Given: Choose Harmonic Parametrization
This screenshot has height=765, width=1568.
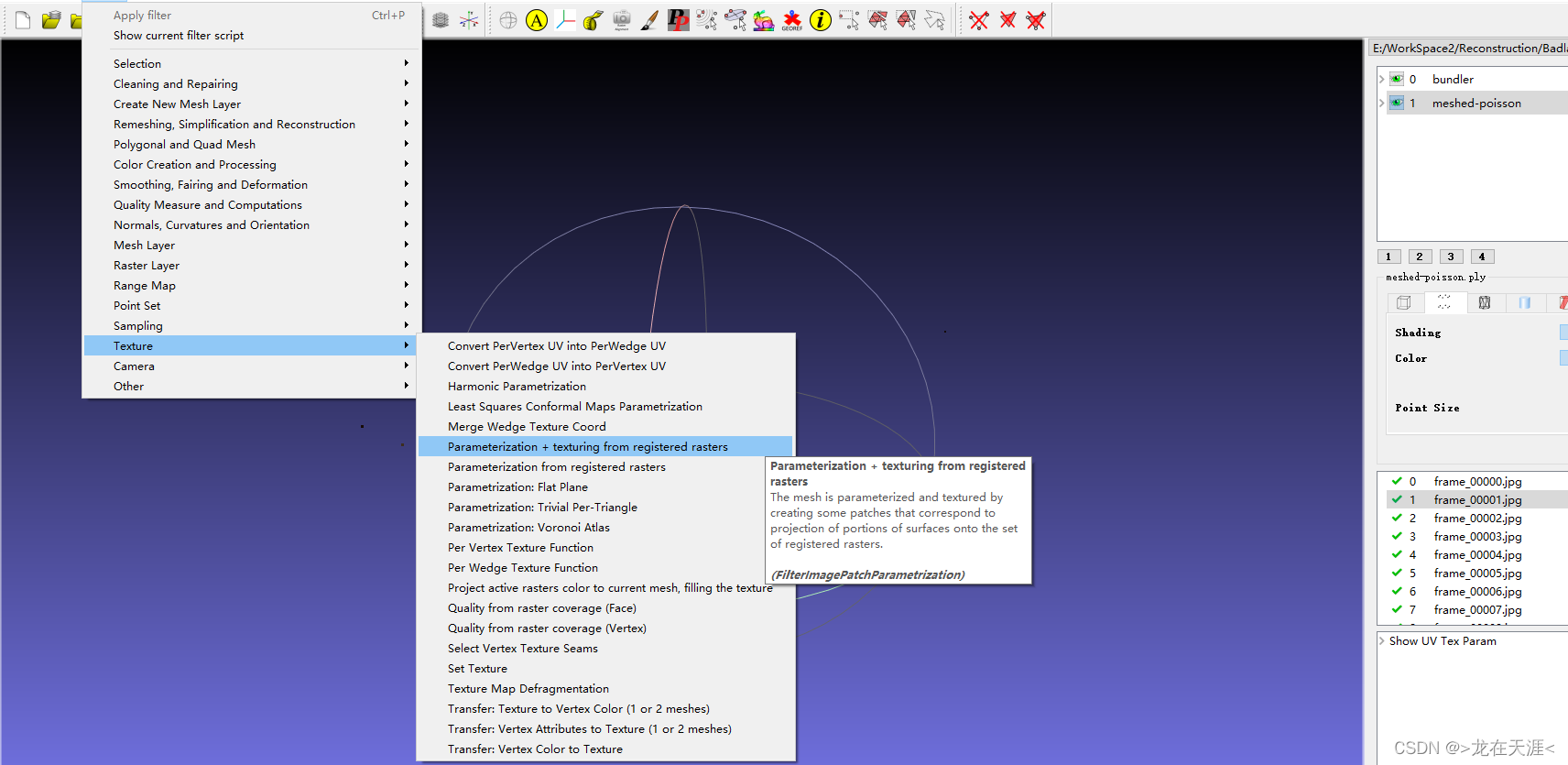Looking at the screenshot, I should pyautogui.click(x=605, y=386).
